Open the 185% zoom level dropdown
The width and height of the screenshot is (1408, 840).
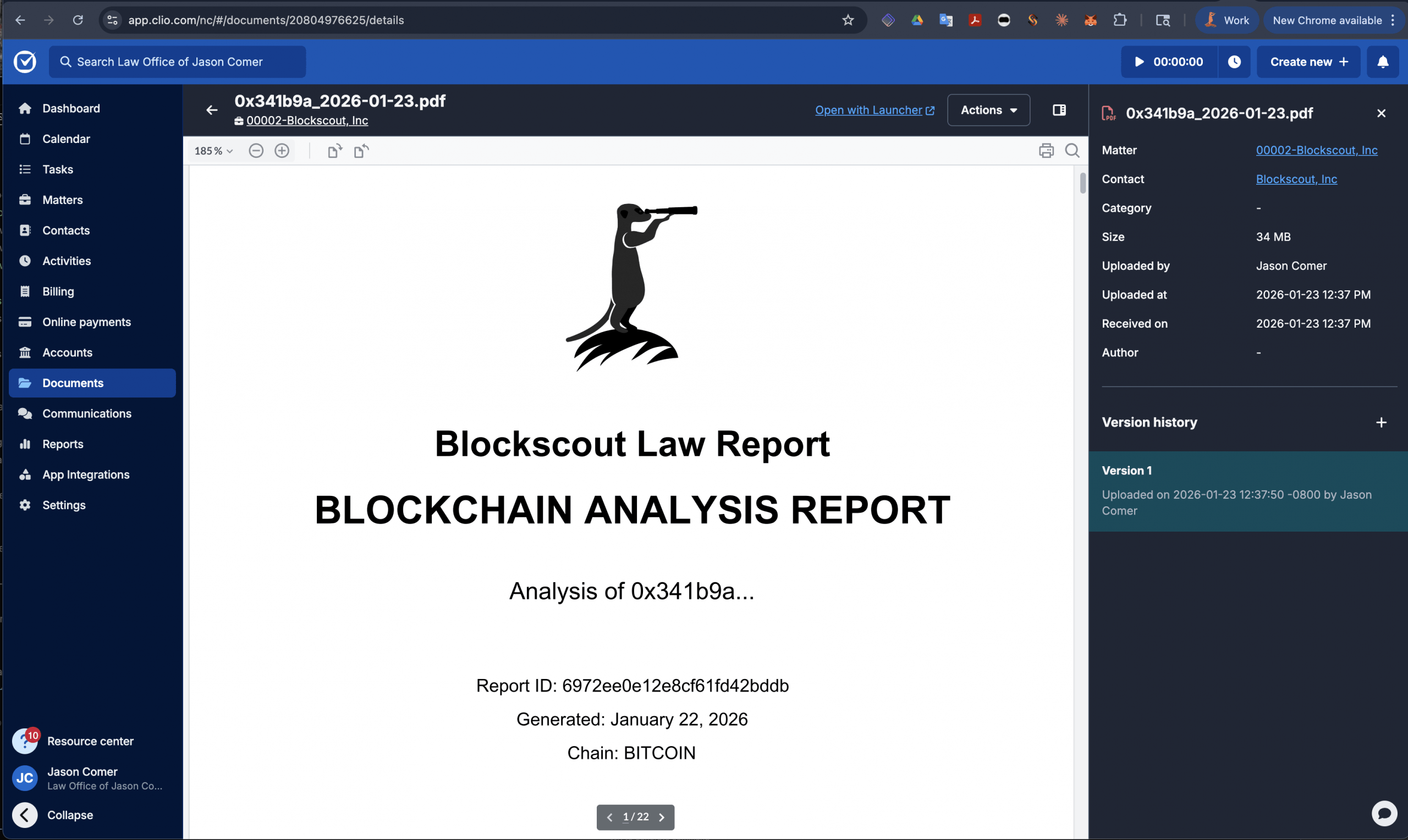pos(213,151)
